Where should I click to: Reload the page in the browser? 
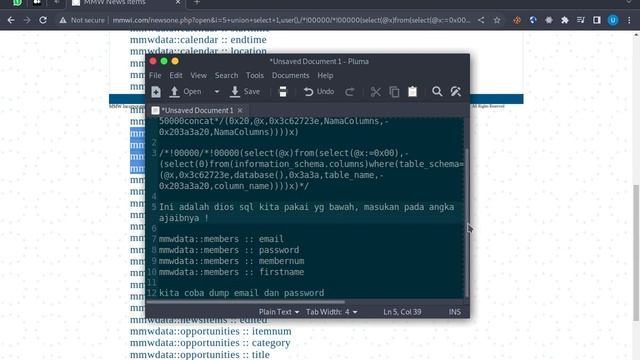43,20
